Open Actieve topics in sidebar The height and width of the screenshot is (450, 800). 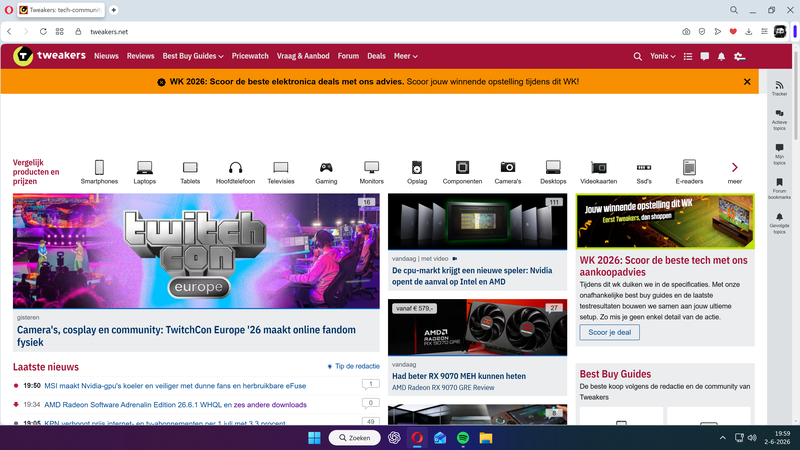(779, 120)
